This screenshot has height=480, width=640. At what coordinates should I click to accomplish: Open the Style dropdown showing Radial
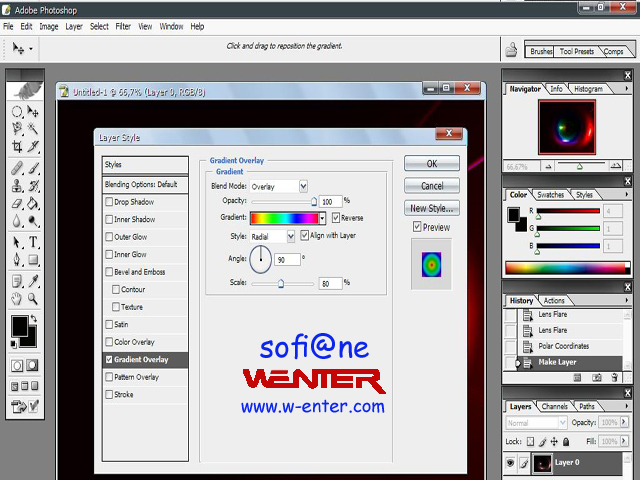pyautogui.click(x=291, y=236)
